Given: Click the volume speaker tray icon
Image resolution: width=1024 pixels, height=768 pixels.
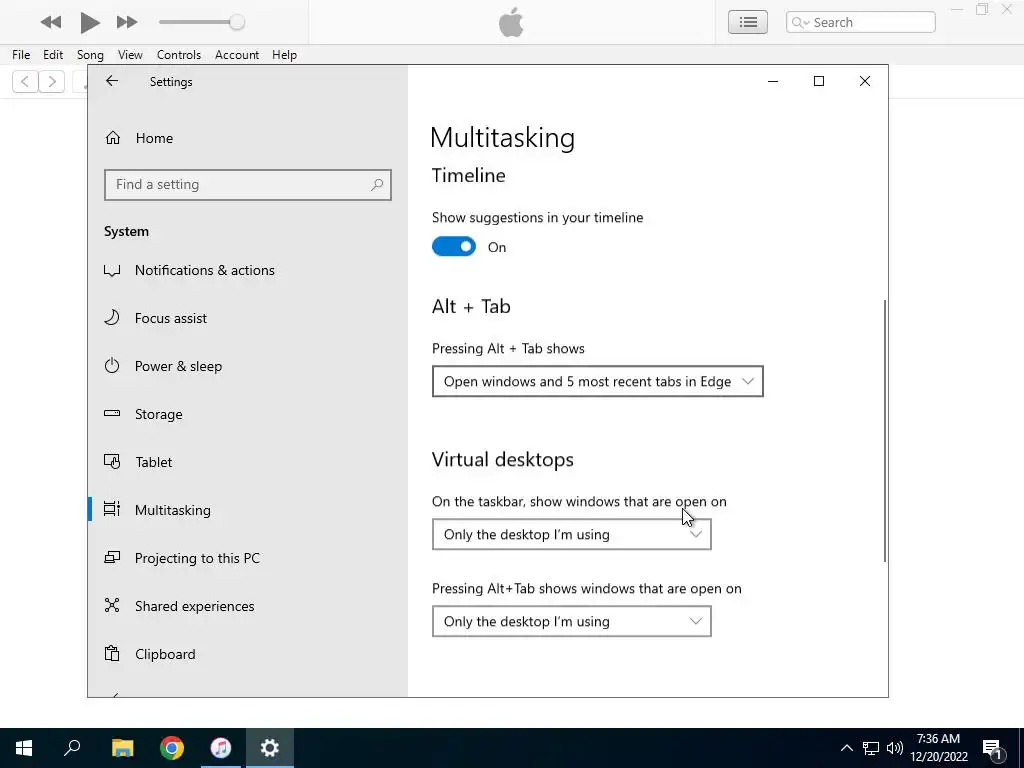Looking at the screenshot, I should point(895,748).
